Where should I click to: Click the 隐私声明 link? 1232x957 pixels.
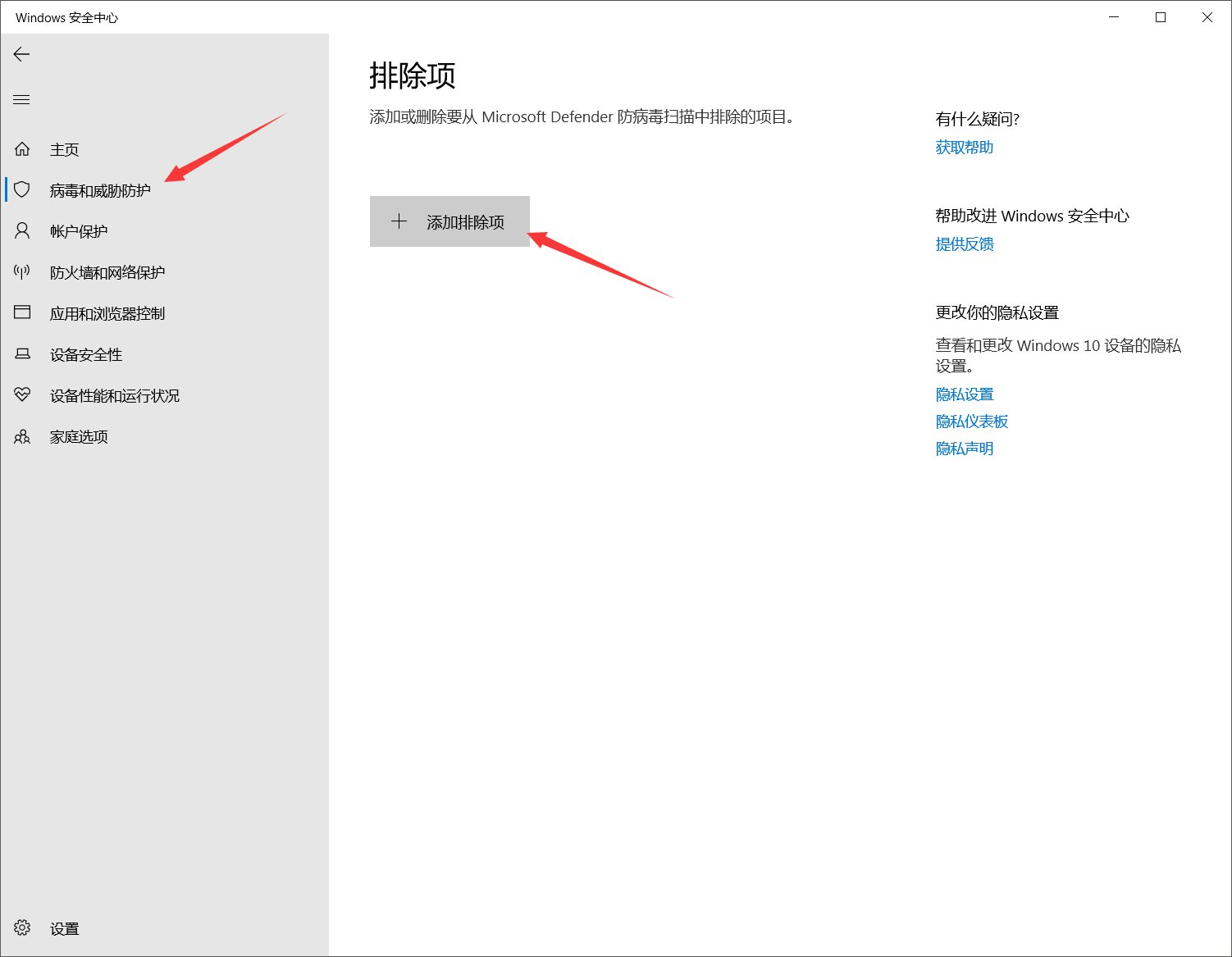tap(965, 449)
